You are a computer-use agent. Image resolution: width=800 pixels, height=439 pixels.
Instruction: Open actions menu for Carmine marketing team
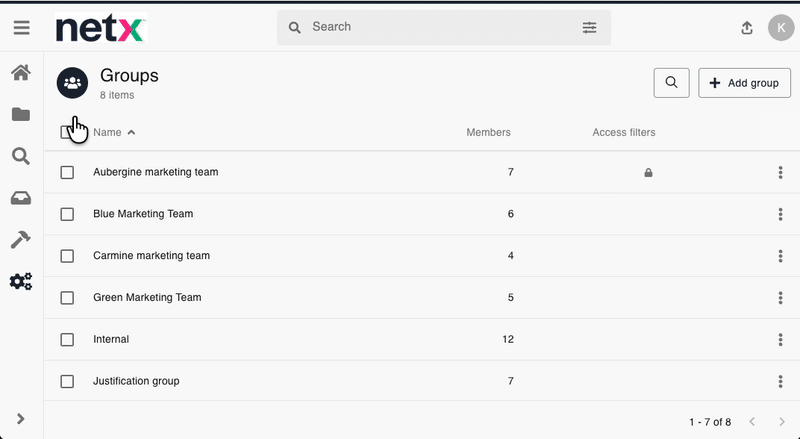780,256
